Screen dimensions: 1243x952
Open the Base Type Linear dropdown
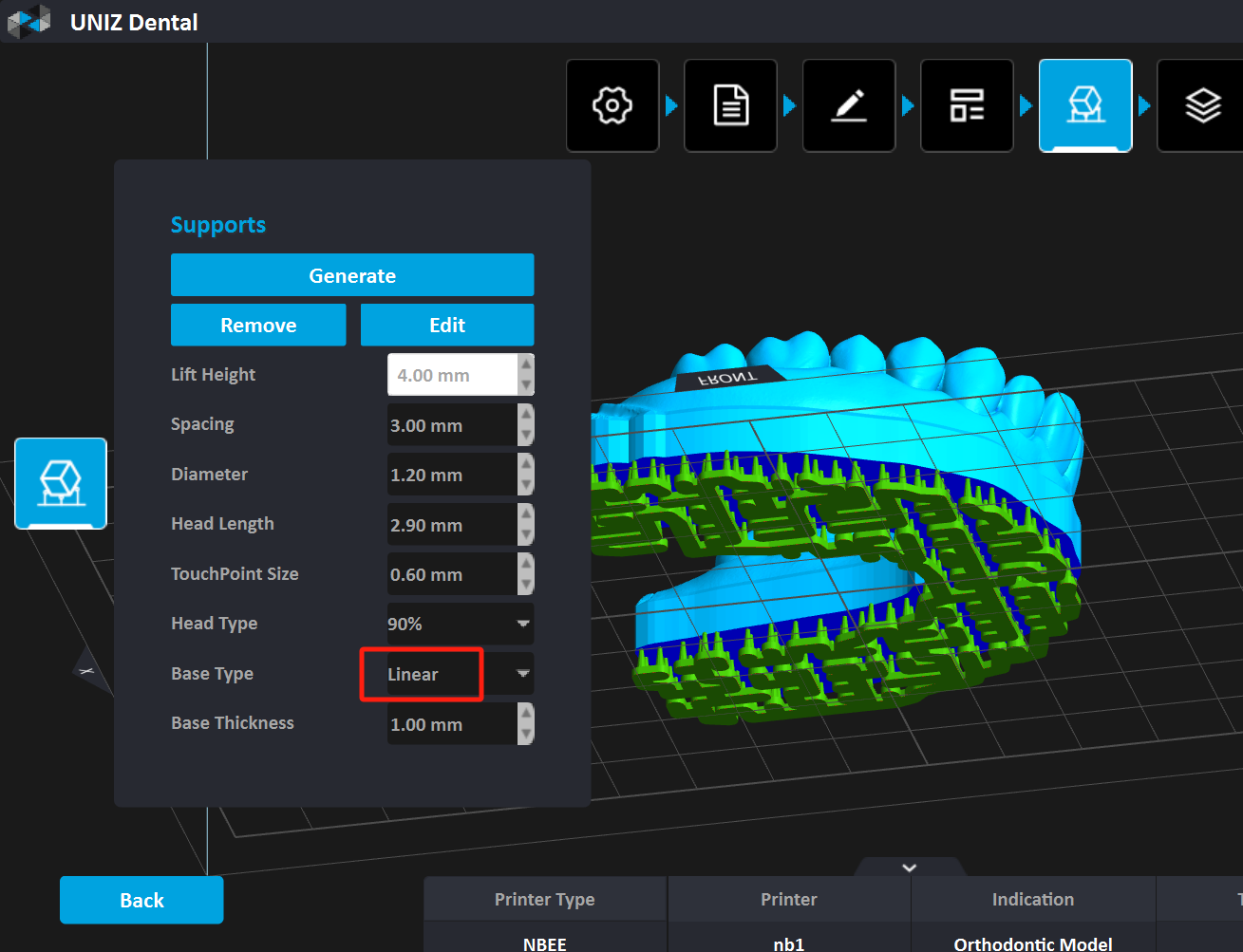[x=461, y=674]
